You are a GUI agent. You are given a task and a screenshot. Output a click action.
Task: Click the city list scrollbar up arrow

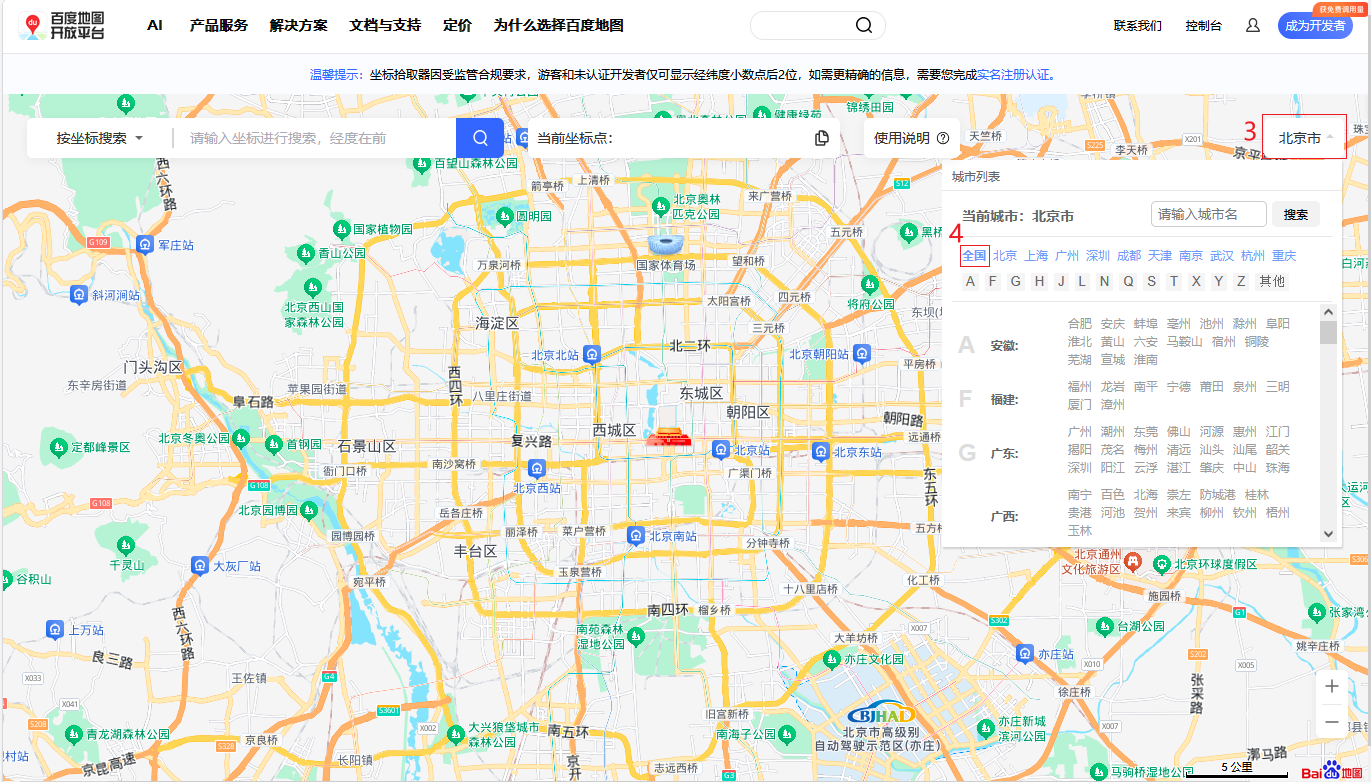pos(1328,312)
